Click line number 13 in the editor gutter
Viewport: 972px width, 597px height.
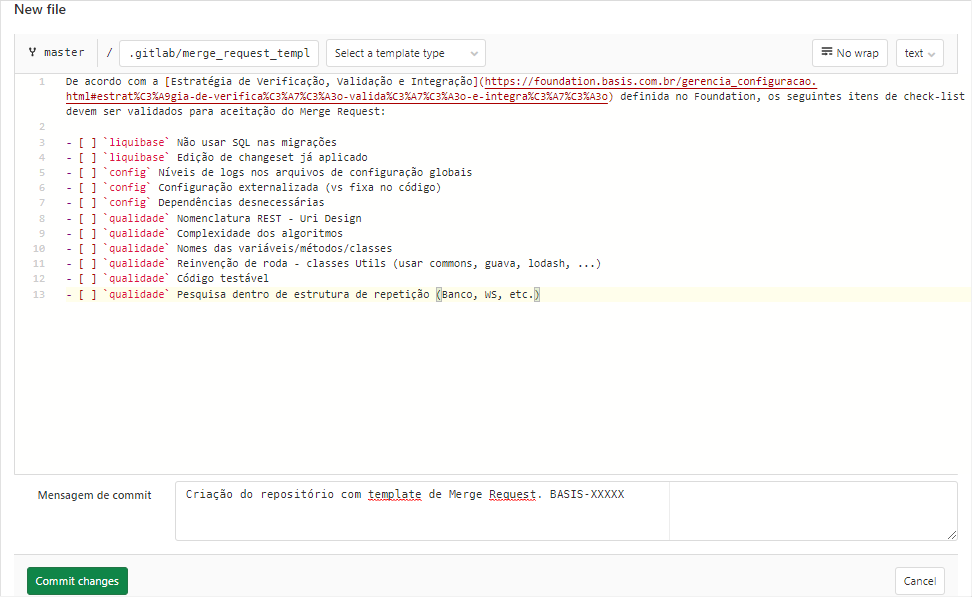[x=39, y=295]
